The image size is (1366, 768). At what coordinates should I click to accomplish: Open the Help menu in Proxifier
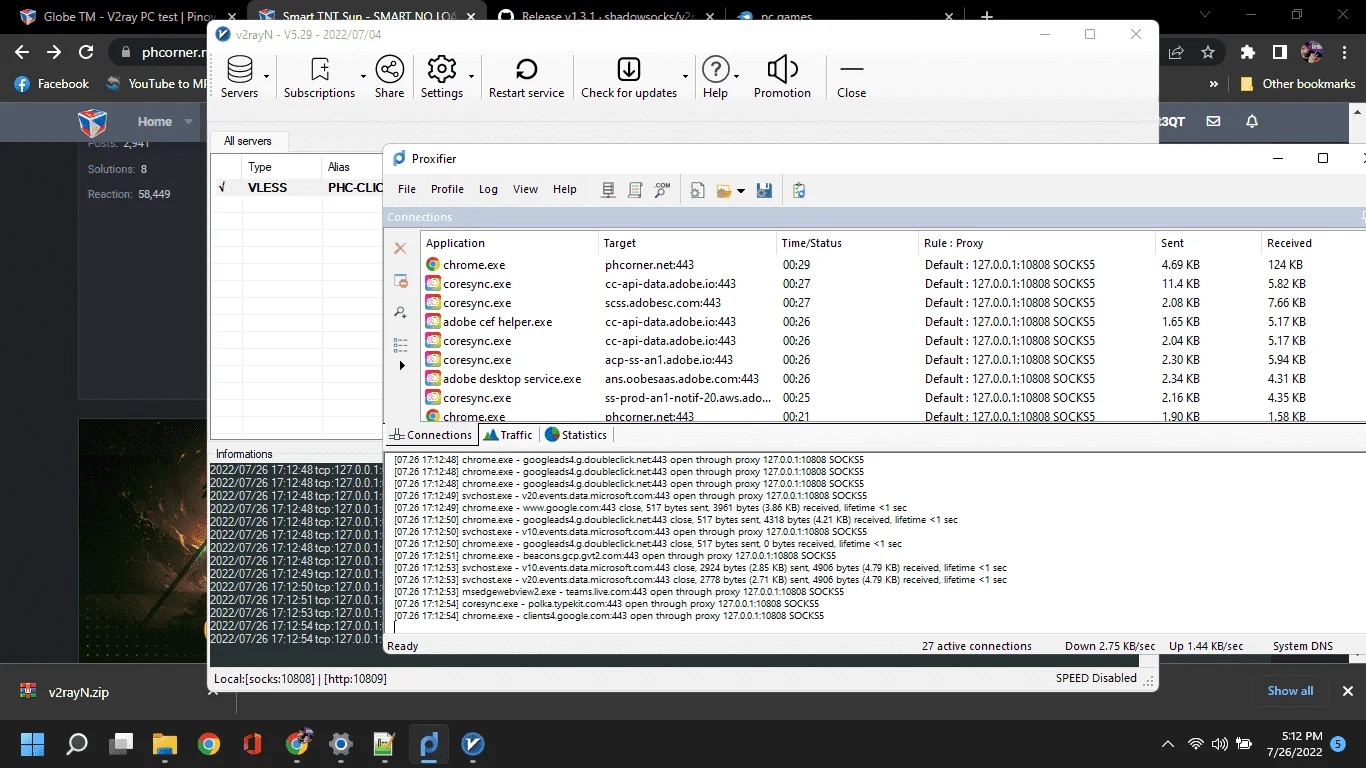click(x=565, y=189)
